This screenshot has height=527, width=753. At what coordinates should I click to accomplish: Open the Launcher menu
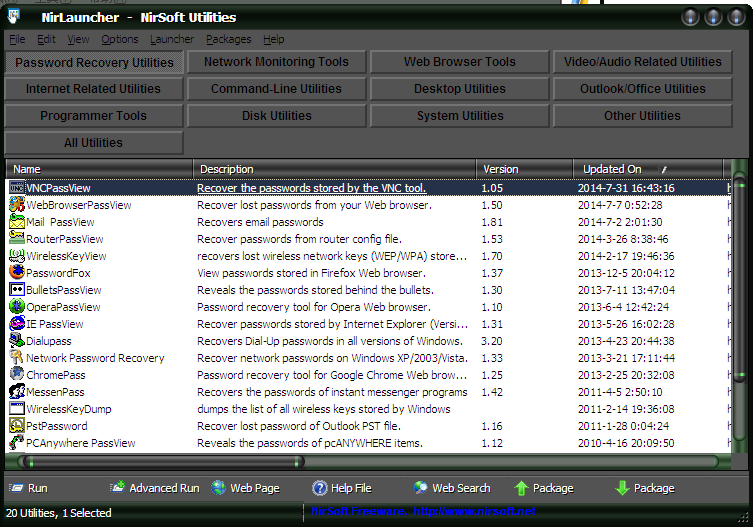pos(172,39)
